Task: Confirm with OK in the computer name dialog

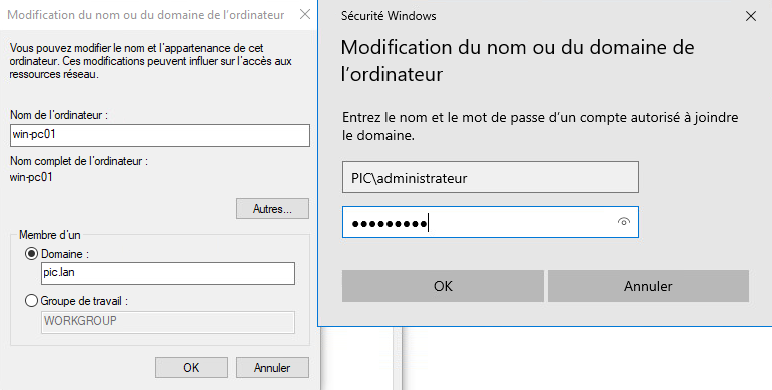Action: (191, 367)
